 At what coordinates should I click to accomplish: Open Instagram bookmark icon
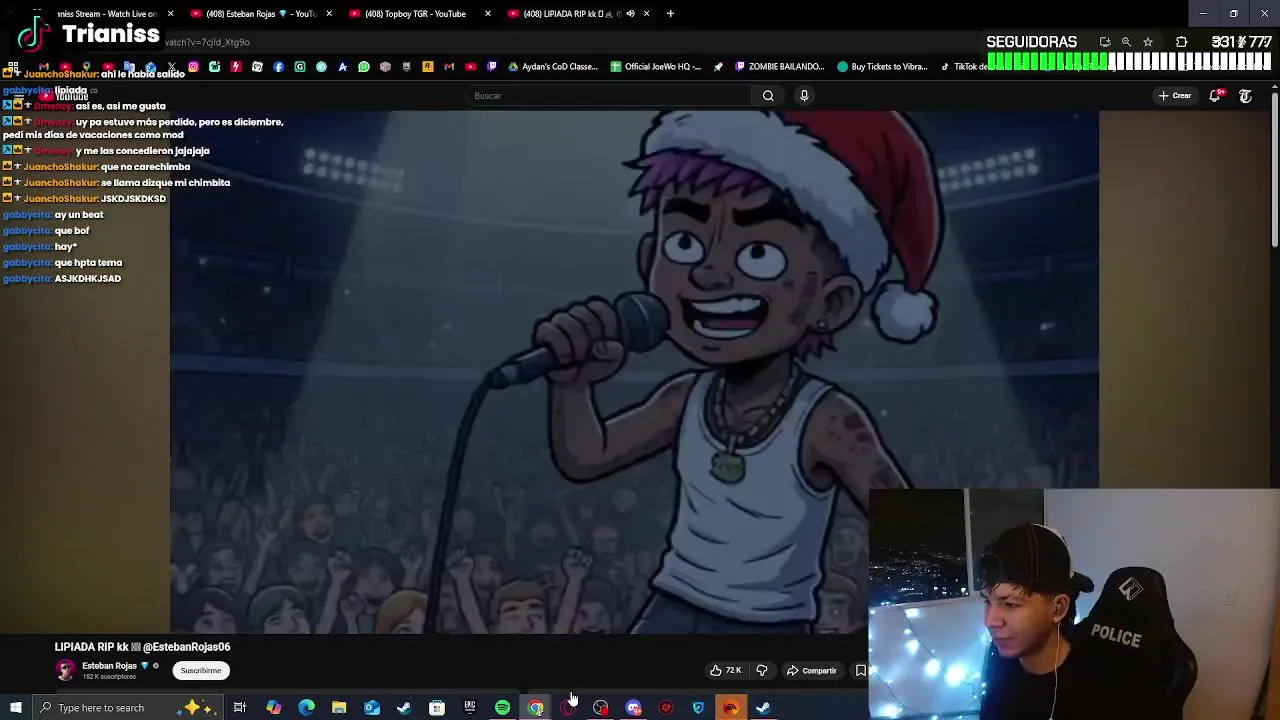(193, 67)
